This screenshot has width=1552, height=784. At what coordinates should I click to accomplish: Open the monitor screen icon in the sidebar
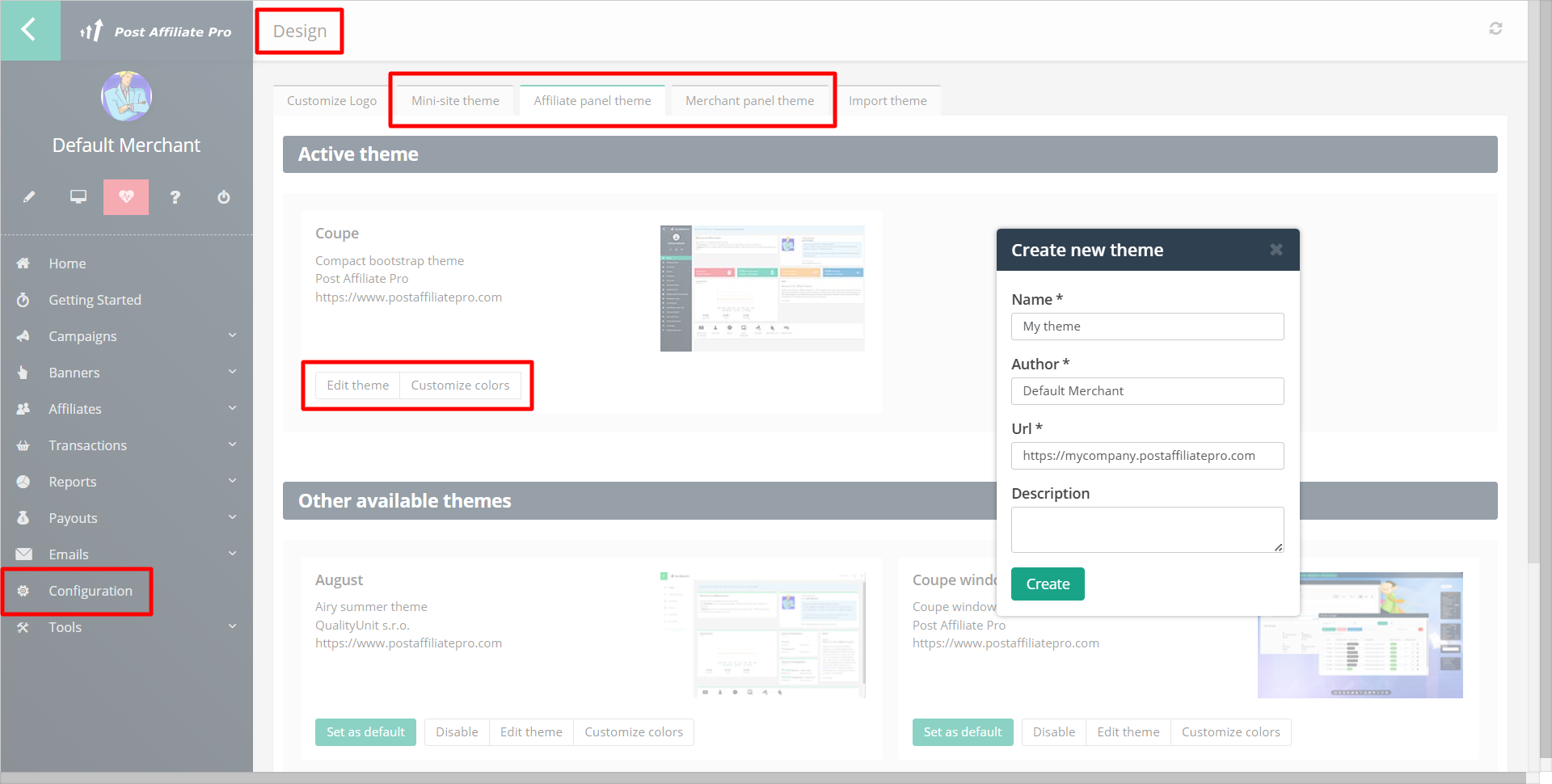(78, 197)
